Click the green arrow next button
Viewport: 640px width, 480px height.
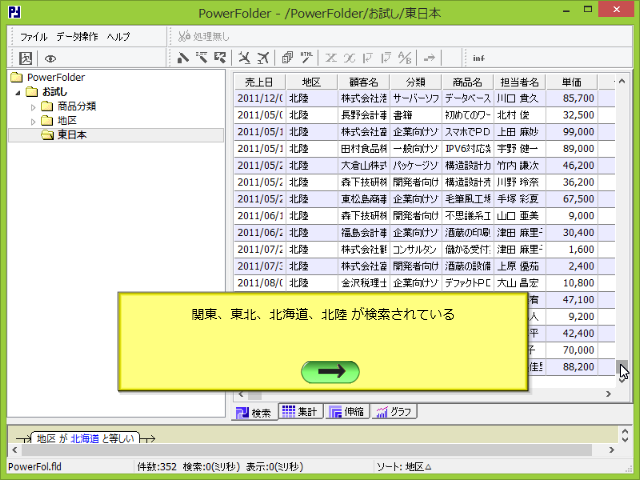click(x=330, y=371)
